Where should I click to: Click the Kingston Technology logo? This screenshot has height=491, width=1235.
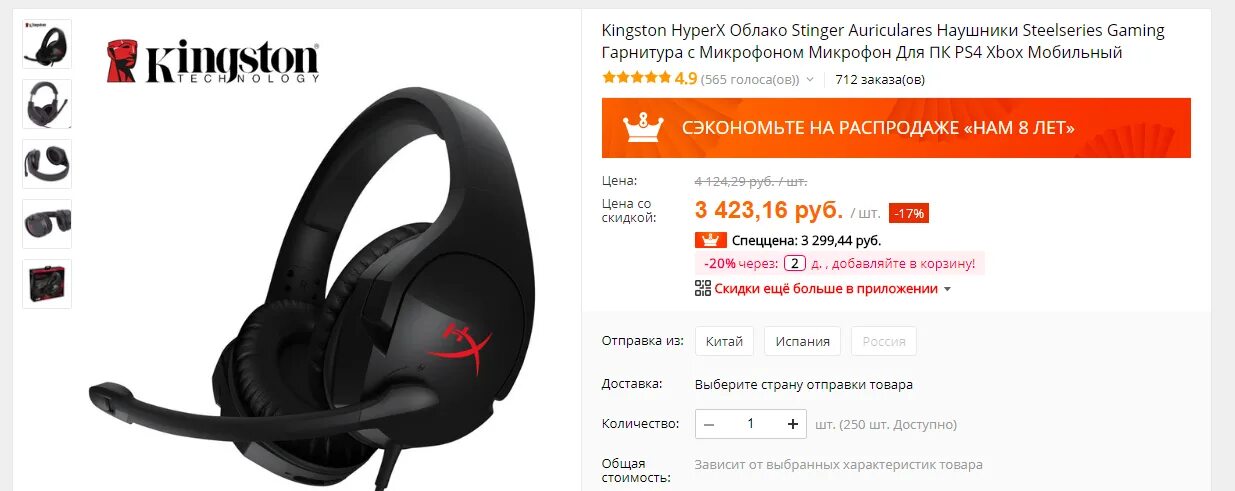(x=212, y=62)
